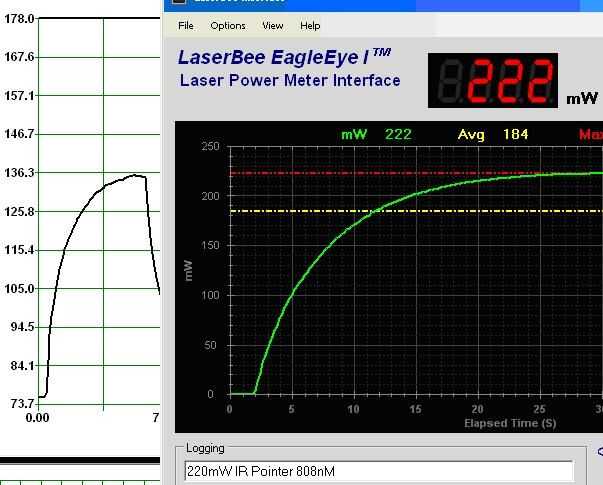Click the 178.0 axis label
The height and width of the screenshot is (485, 603).
(x=19, y=18)
